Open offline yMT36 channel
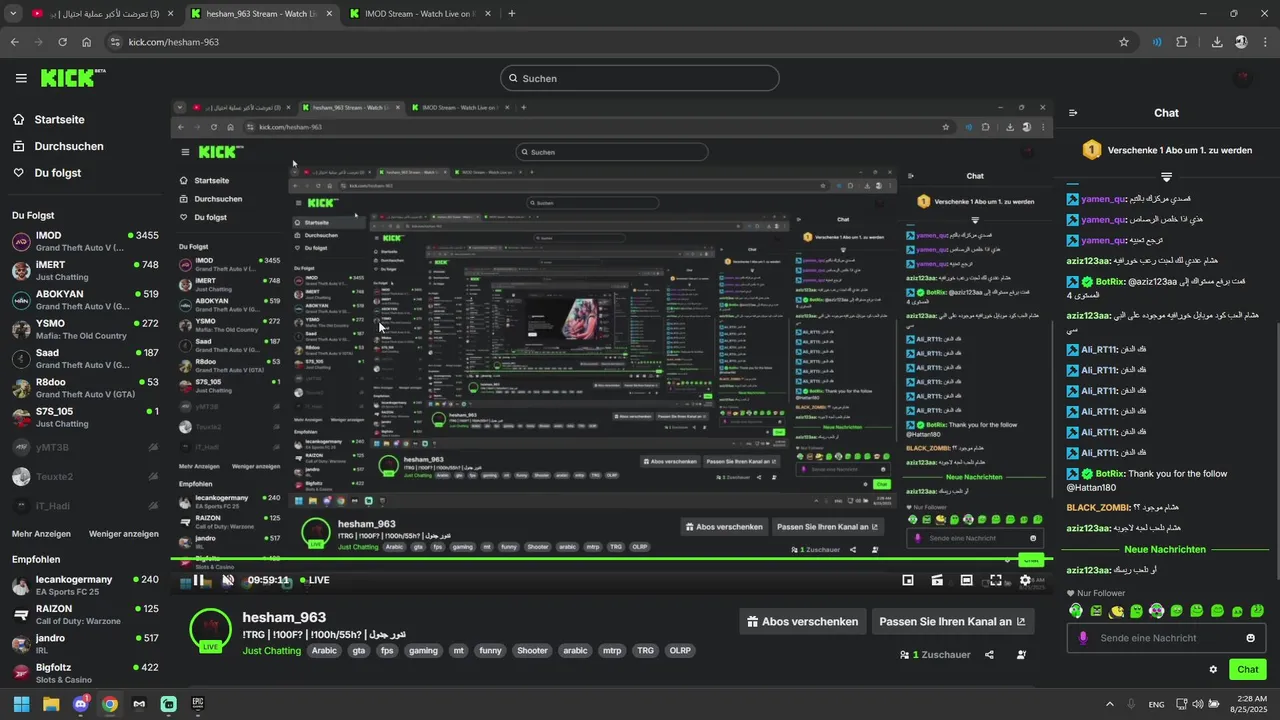1280x720 pixels. pos(85,447)
